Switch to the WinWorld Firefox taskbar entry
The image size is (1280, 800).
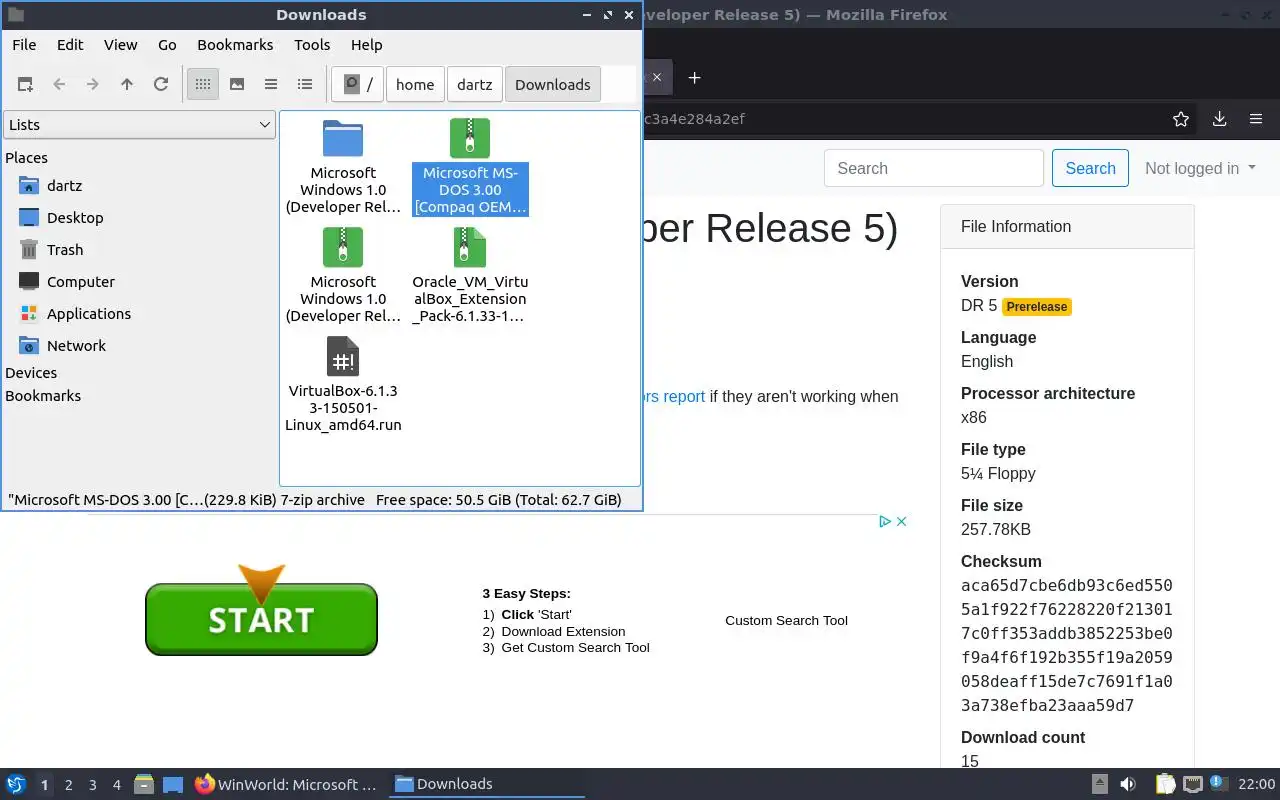click(x=286, y=784)
